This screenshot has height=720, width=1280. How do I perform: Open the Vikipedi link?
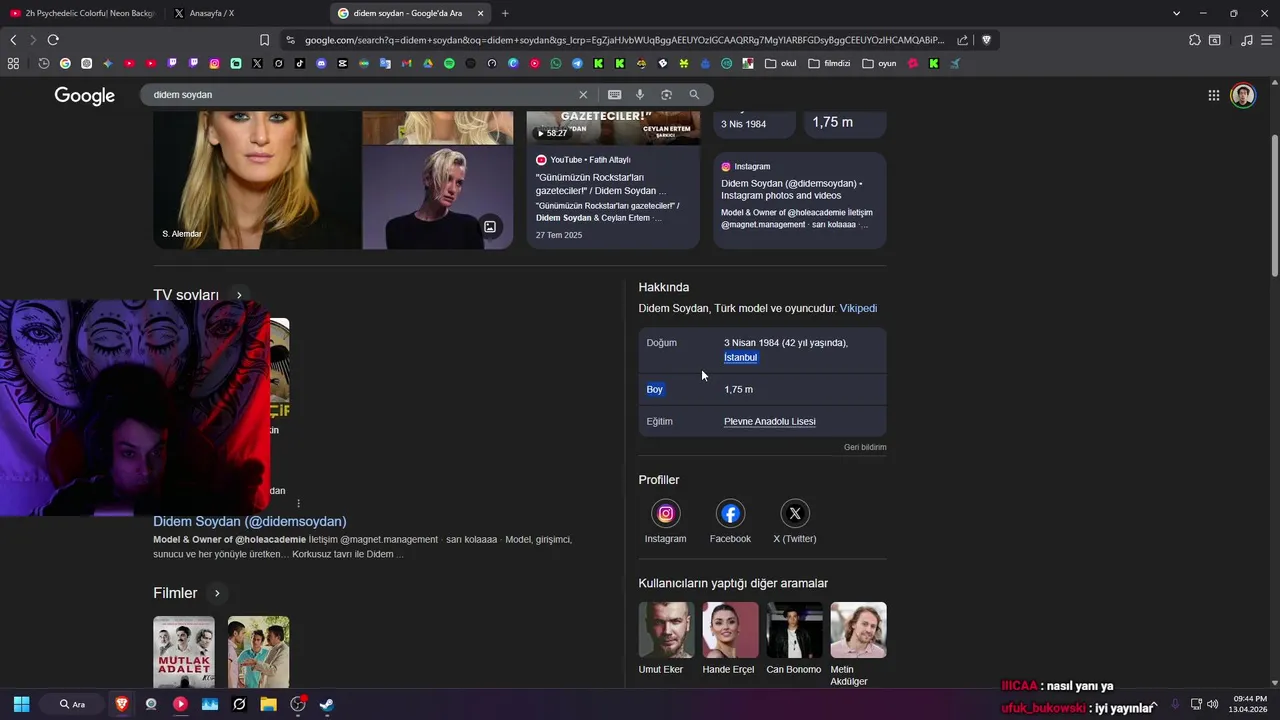point(858,308)
